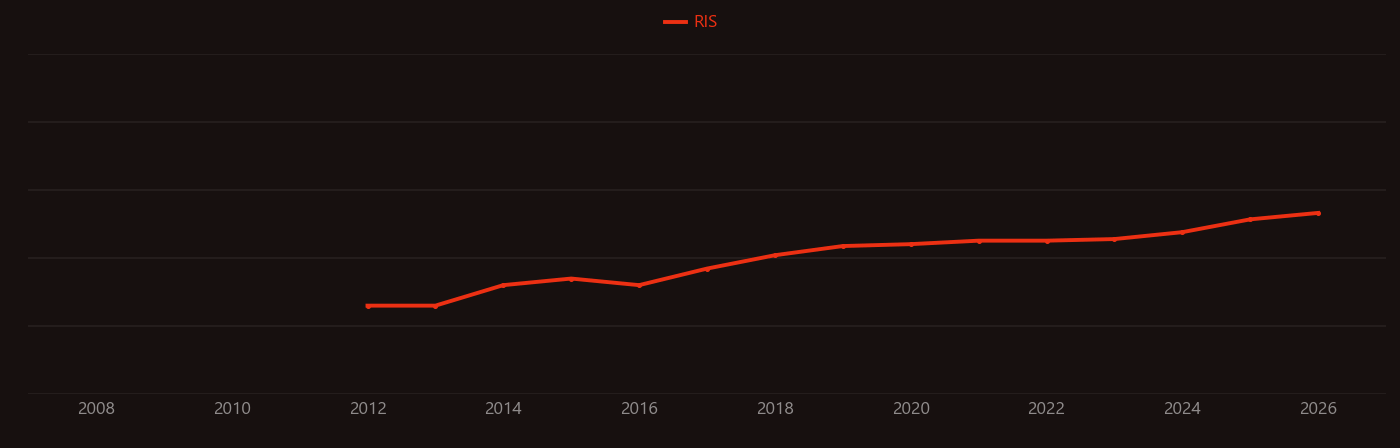This screenshot has height=448, width=1400.
Task: Select the 2020 data point on RIS line
Action: coord(911,244)
